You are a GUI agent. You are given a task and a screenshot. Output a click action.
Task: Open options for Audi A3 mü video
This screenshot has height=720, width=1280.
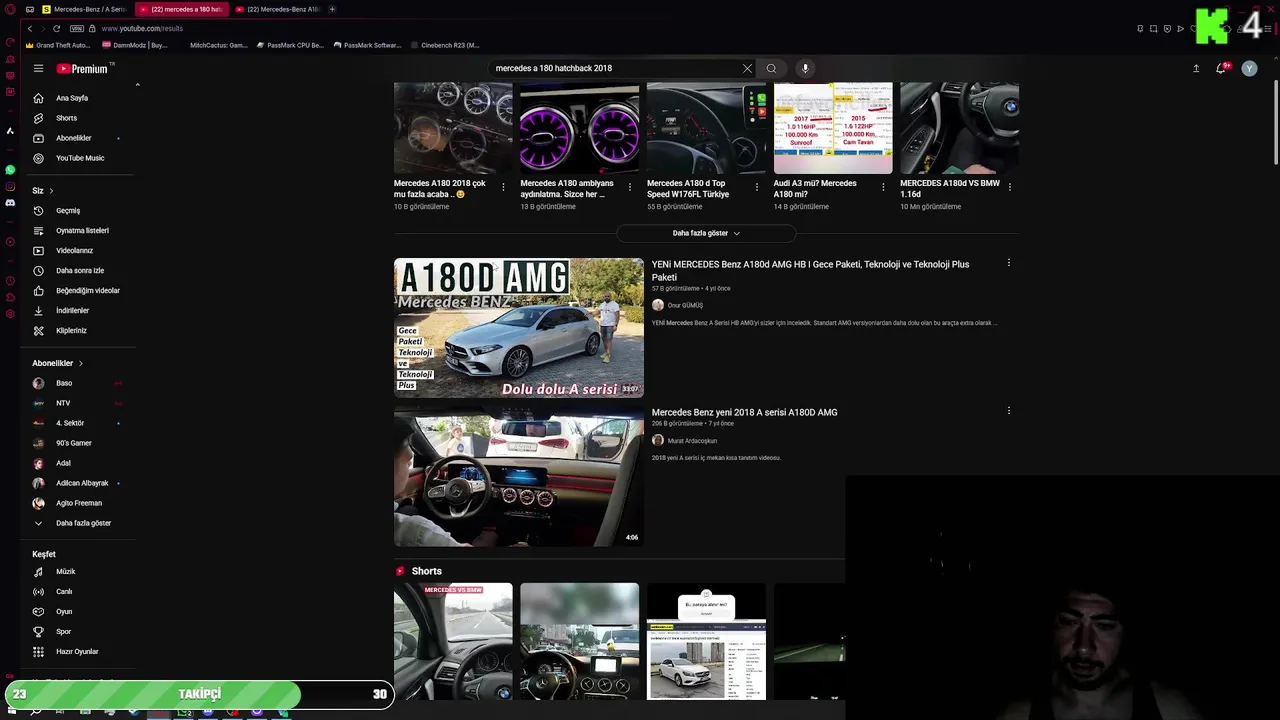[883, 187]
